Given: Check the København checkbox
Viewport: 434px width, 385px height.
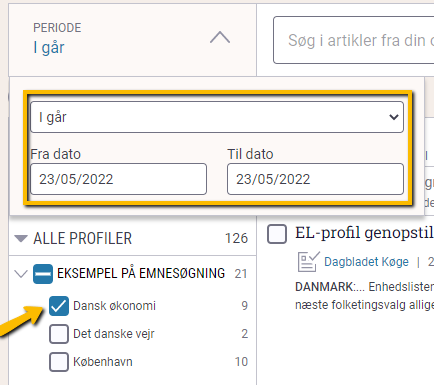Looking at the screenshot, I should point(59,362).
